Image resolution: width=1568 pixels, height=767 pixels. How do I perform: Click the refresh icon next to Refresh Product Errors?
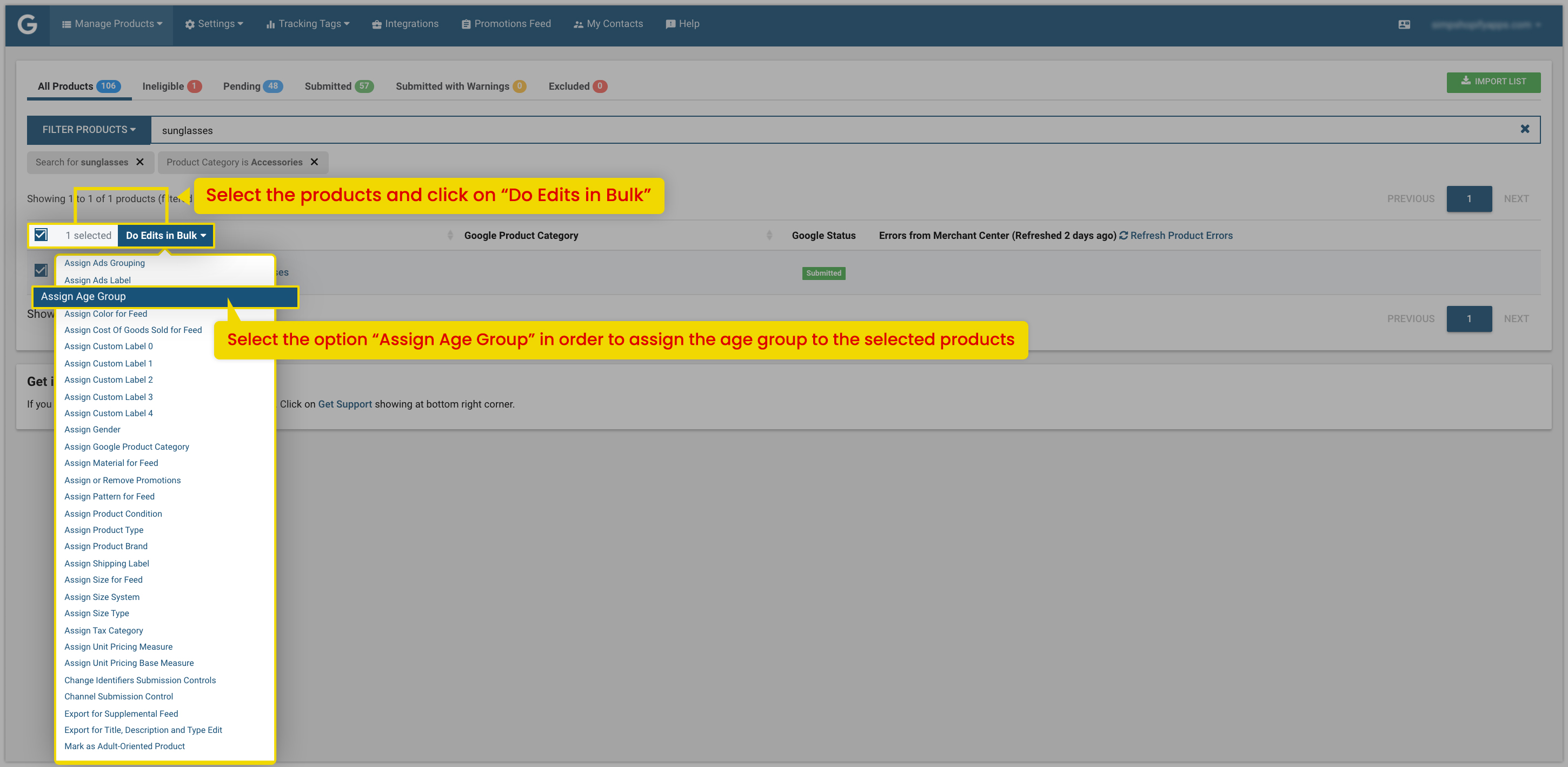click(1124, 236)
